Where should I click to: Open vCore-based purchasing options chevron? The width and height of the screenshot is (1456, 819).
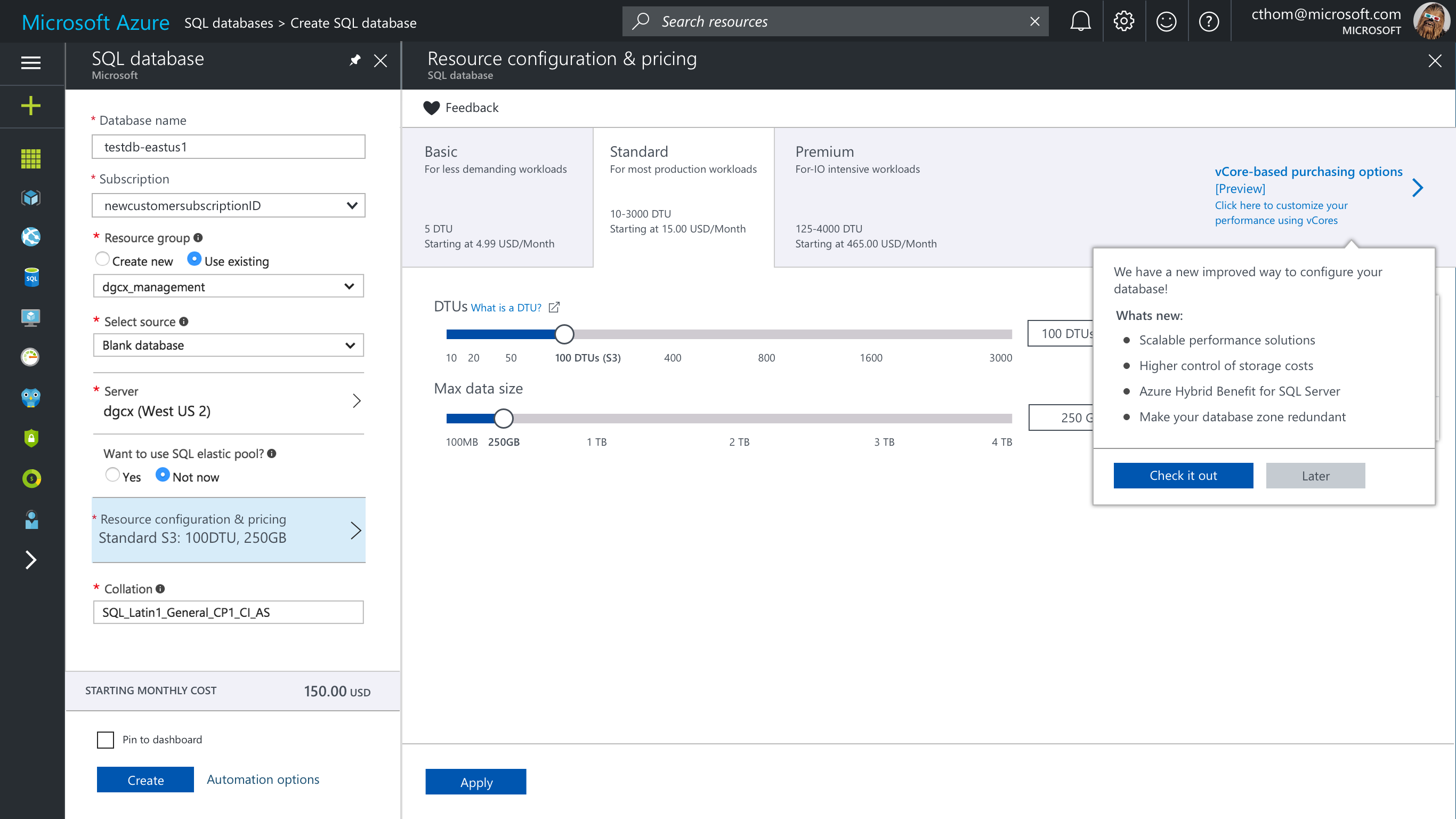pos(1417,188)
